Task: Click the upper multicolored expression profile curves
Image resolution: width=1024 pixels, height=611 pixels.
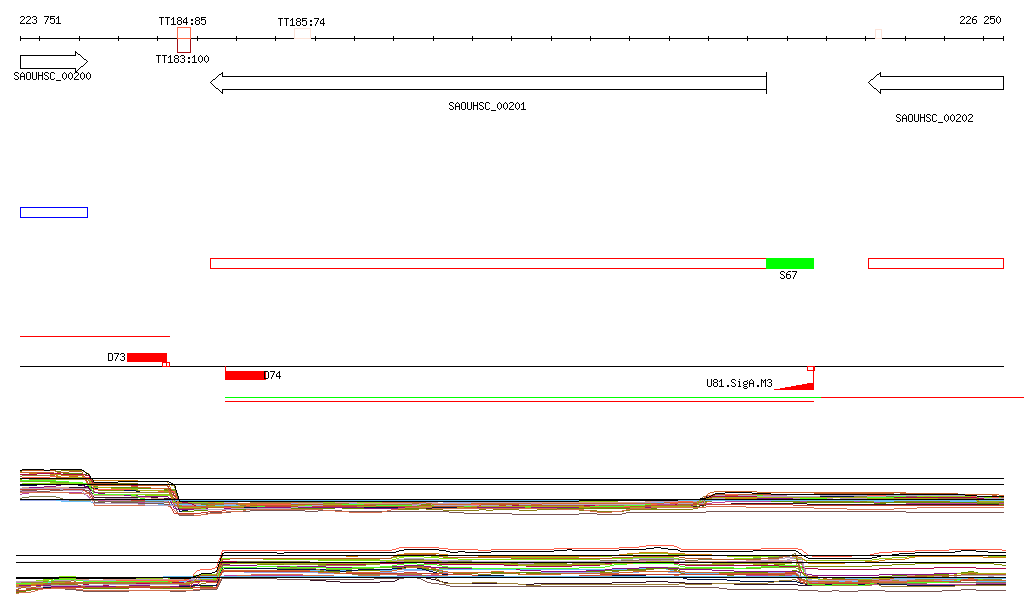Action: pos(512,494)
